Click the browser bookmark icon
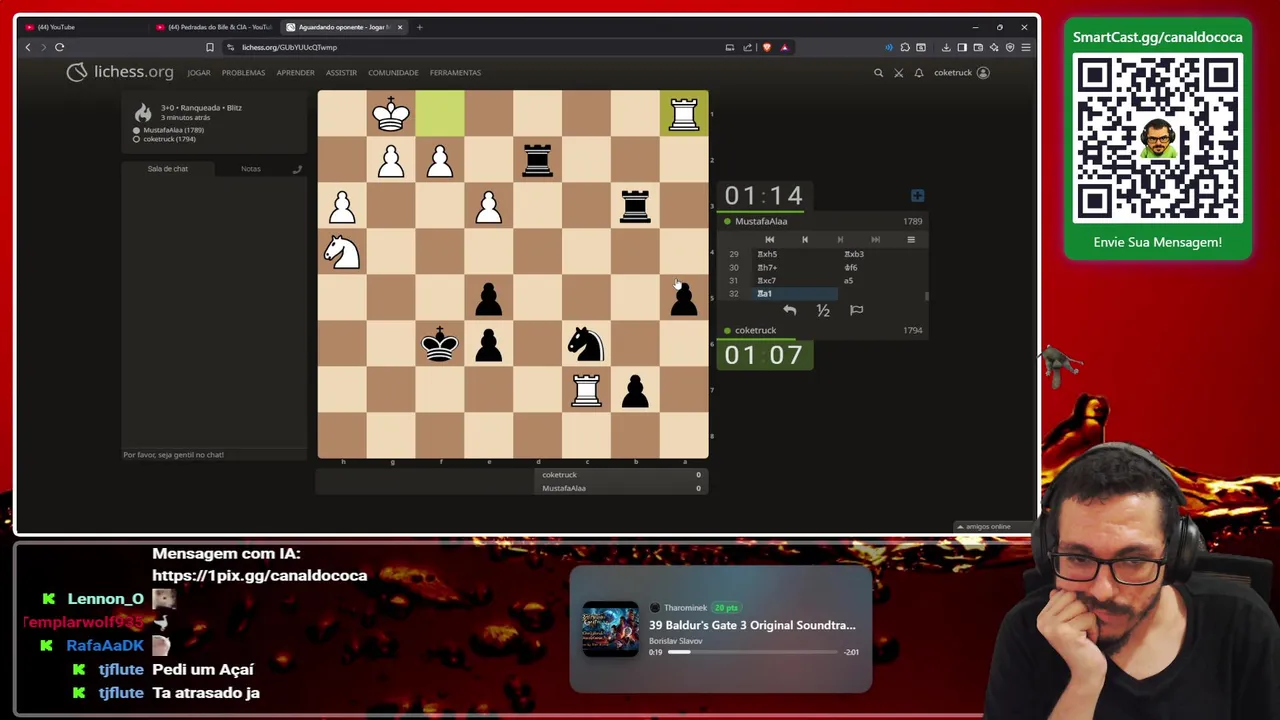 pos(209,47)
